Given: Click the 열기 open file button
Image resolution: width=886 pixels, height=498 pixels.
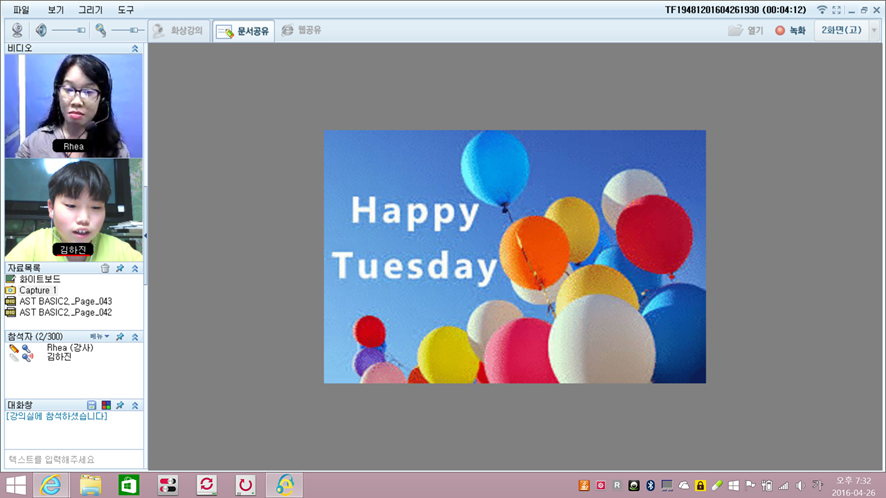Looking at the screenshot, I should [746, 31].
